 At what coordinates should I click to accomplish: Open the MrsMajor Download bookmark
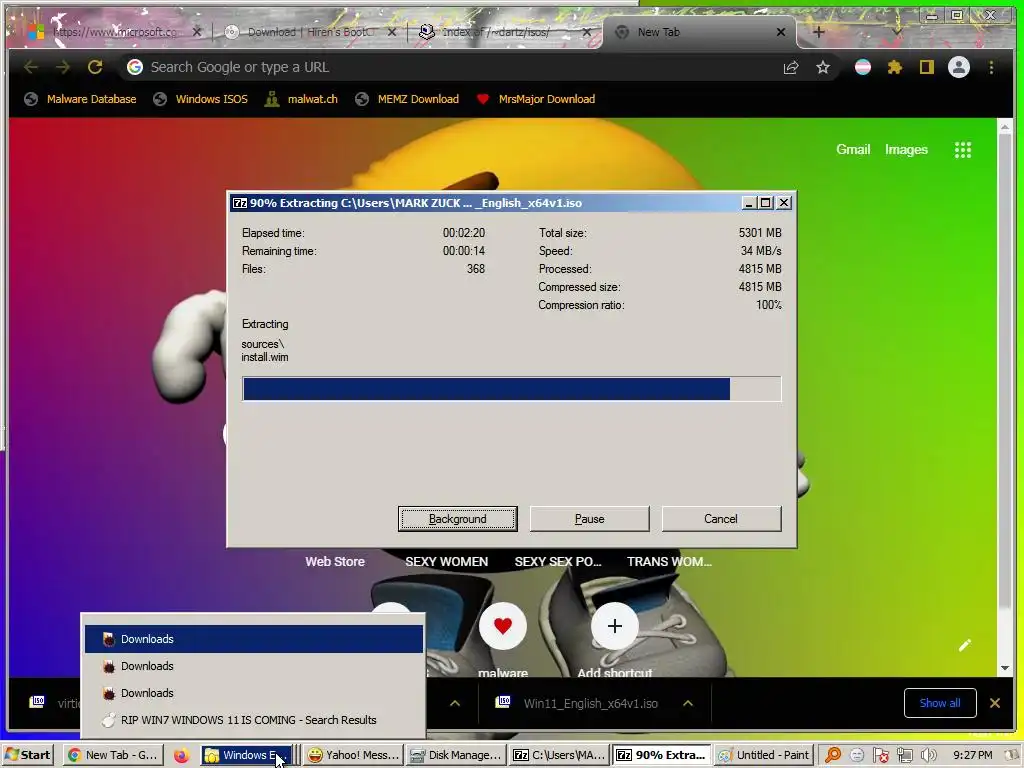coord(536,99)
